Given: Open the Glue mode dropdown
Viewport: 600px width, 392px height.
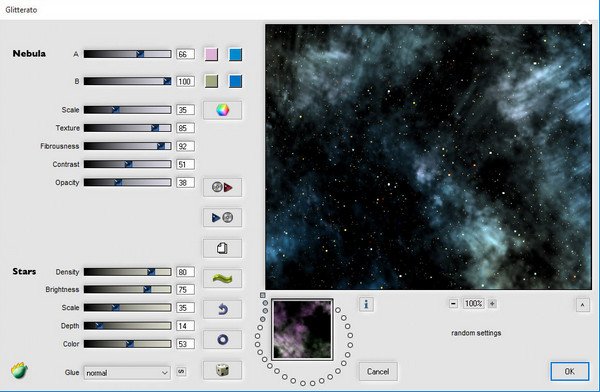Looking at the screenshot, I should [127, 372].
